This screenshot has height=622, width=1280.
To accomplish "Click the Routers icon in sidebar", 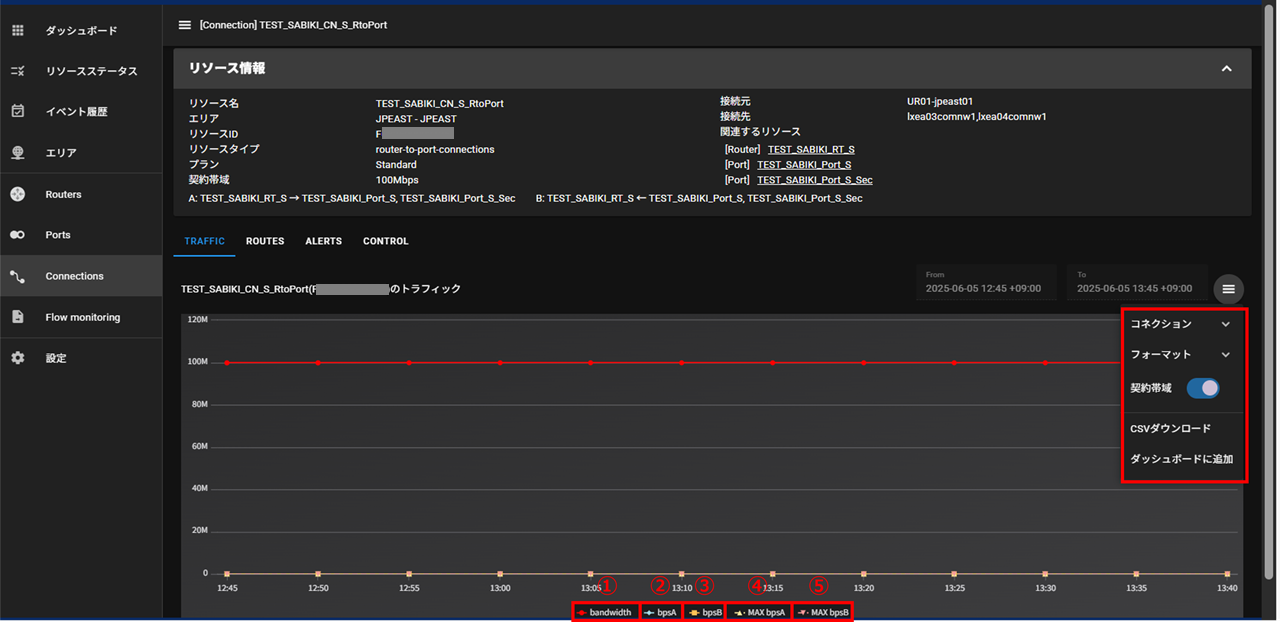I will coord(17,194).
